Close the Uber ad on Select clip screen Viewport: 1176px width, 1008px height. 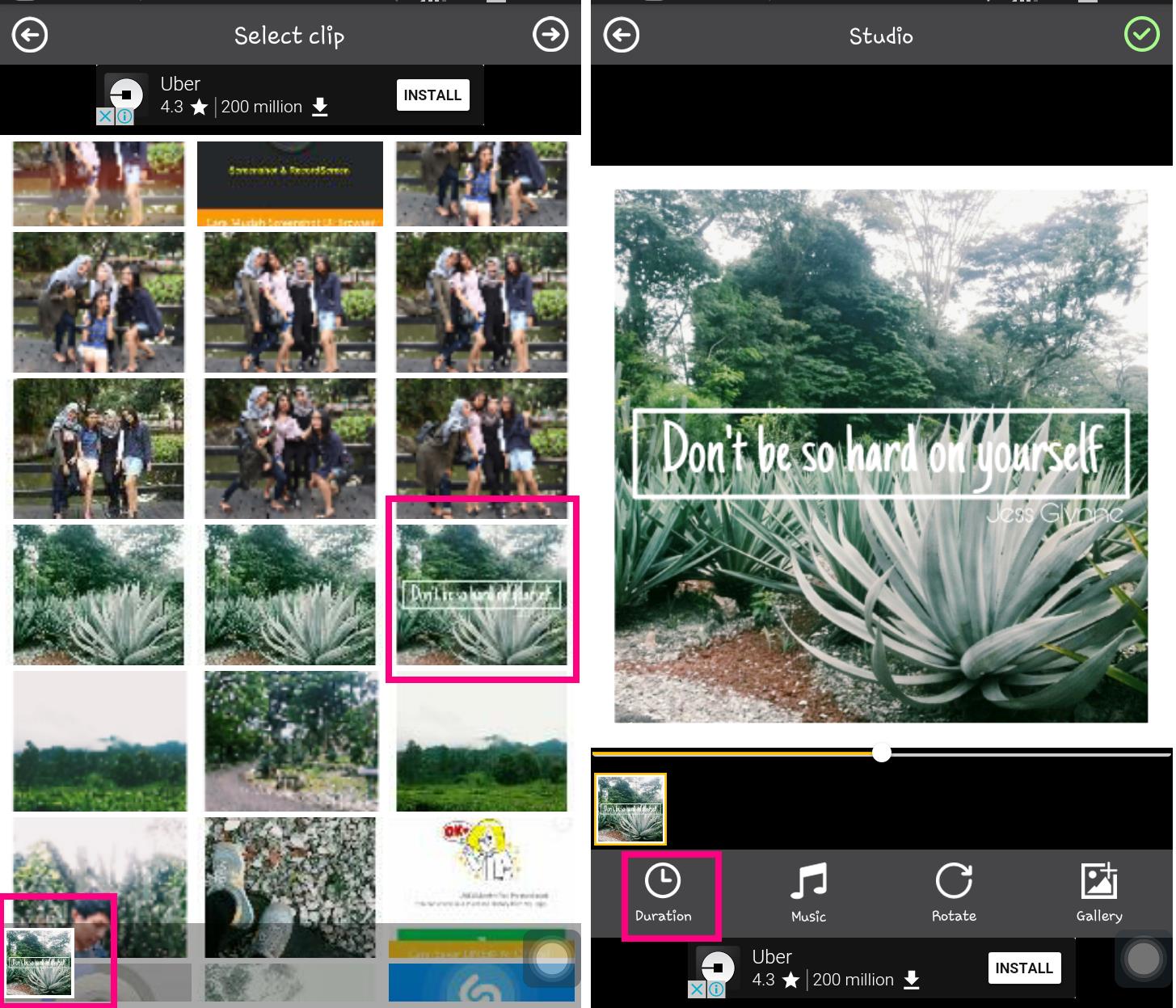click(105, 116)
